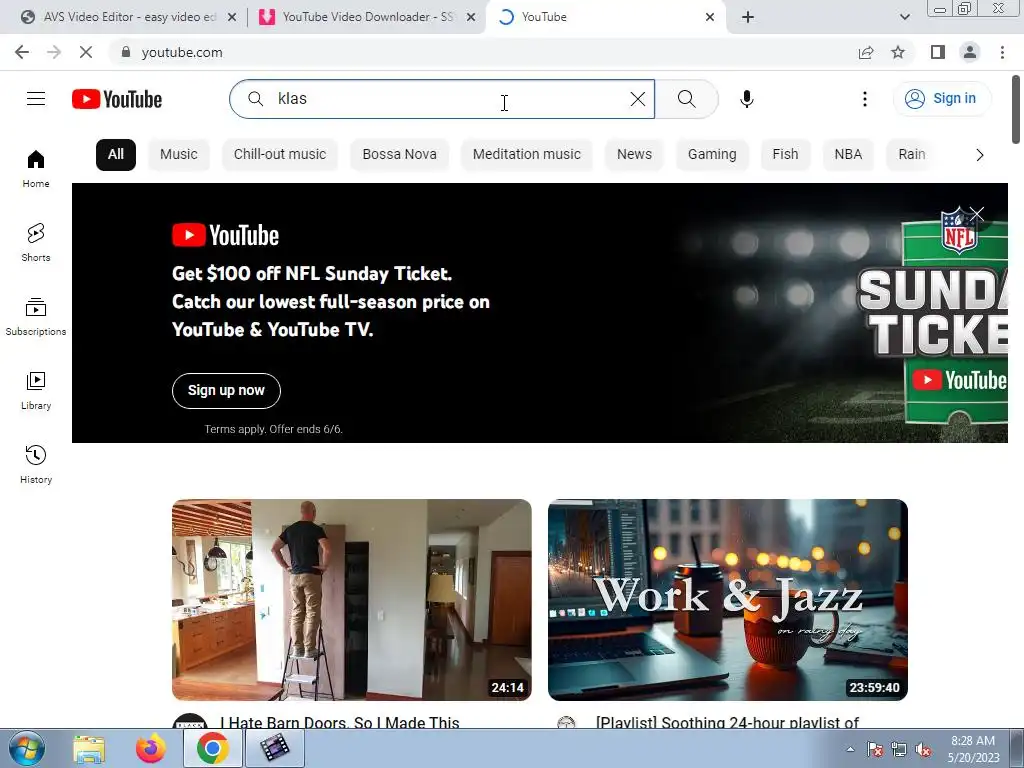This screenshot has width=1024, height=768.
Task: Select the News filter chip
Action: coord(634,155)
